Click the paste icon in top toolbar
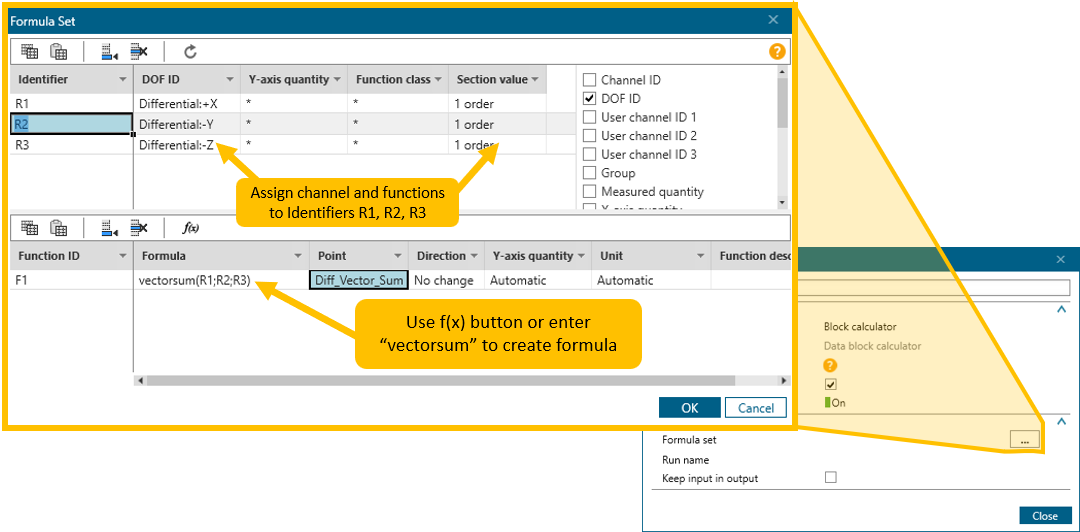1080x532 pixels. 59,52
